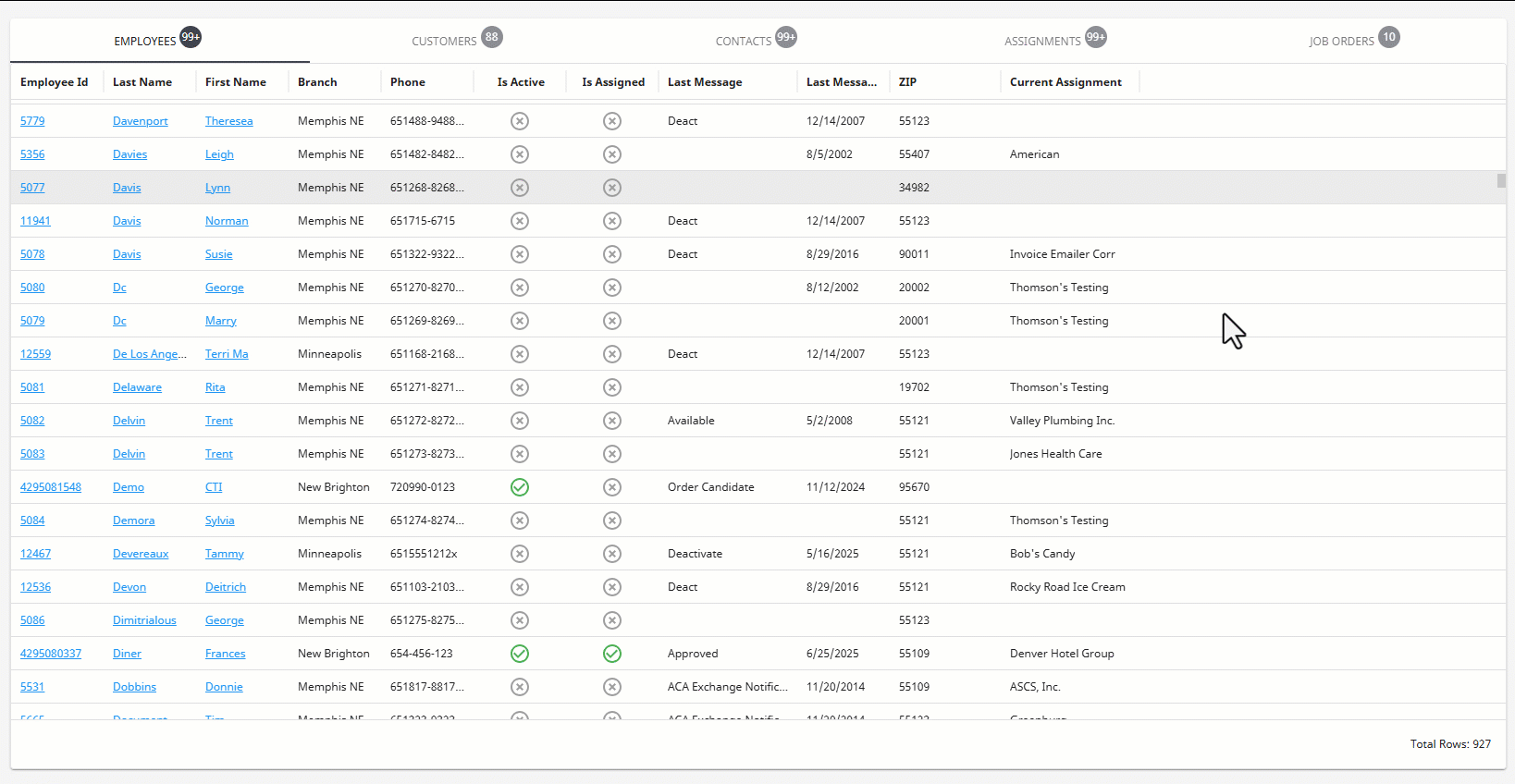Toggle Is Assigned status for Demo CTI
This screenshot has width=1515, height=784.
(x=612, y=487)
